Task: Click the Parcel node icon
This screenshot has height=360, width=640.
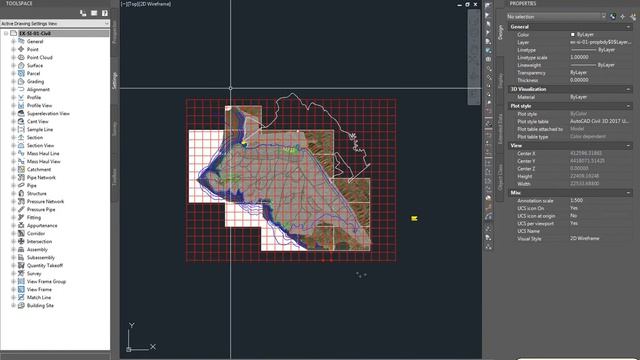Action: click(x=21, y=73)
